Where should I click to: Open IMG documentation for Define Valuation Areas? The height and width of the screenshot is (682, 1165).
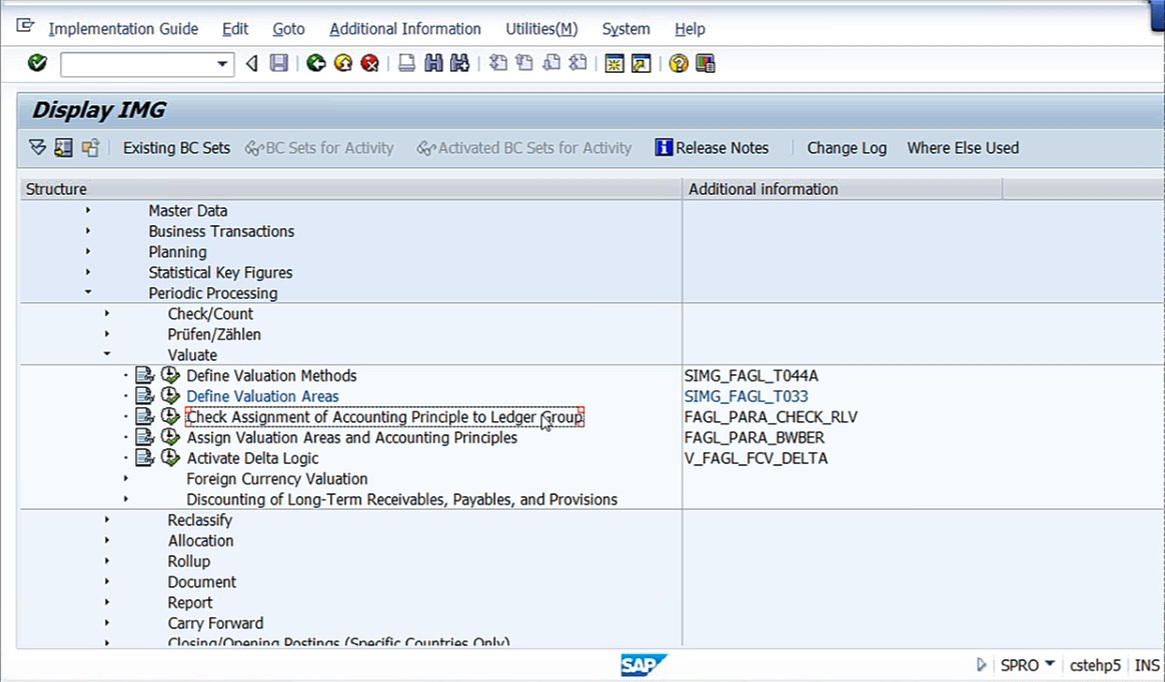144,396
